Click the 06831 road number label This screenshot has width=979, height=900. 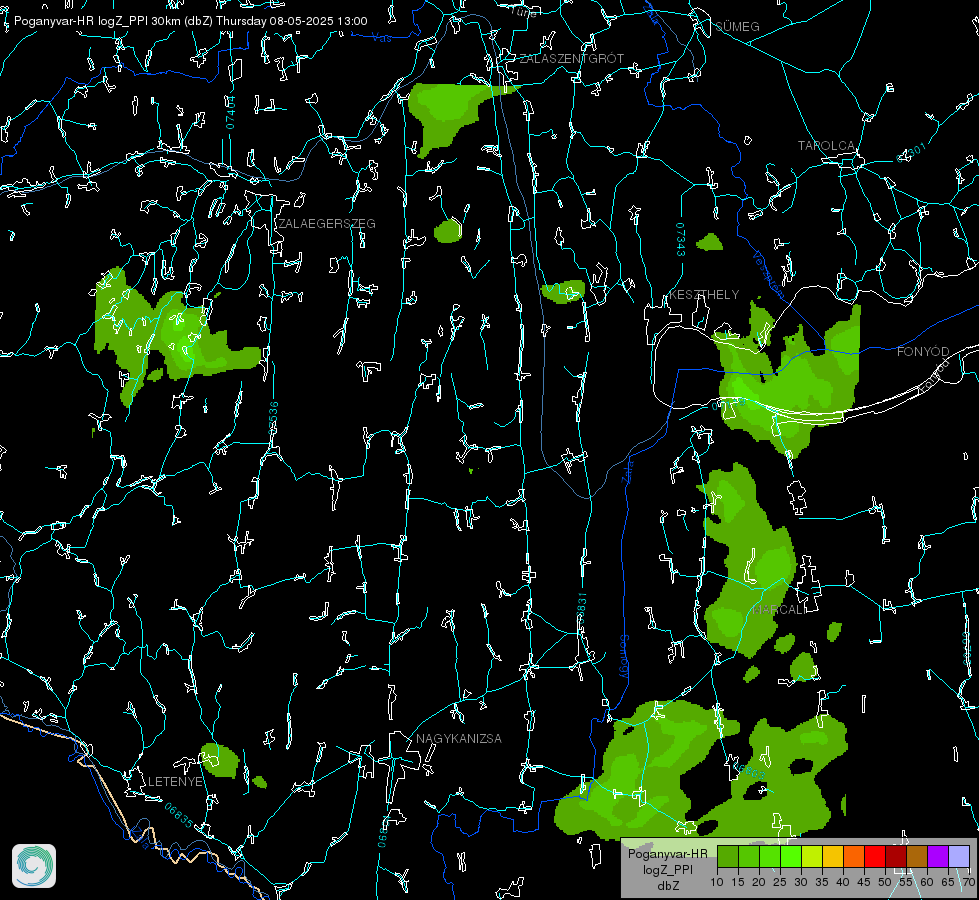[582, 609]
